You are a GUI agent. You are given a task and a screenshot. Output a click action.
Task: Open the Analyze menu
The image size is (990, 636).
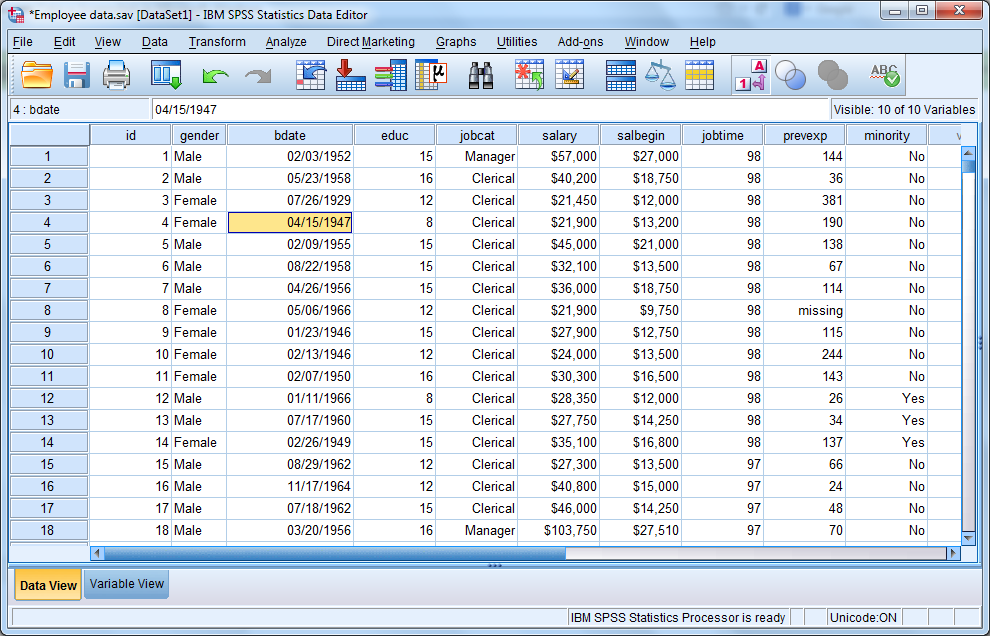286,42
